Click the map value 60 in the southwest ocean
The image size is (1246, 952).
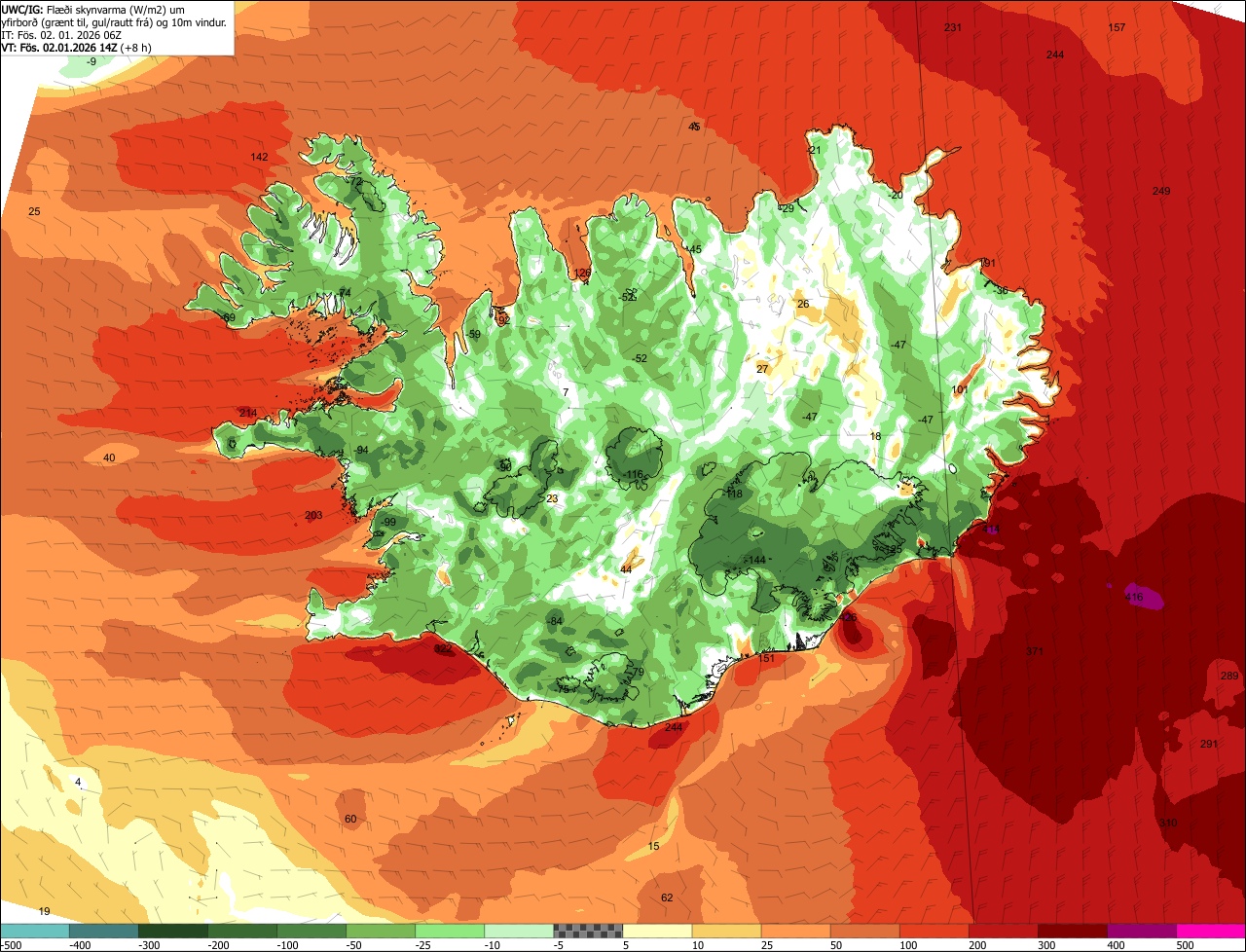[350, 819]
